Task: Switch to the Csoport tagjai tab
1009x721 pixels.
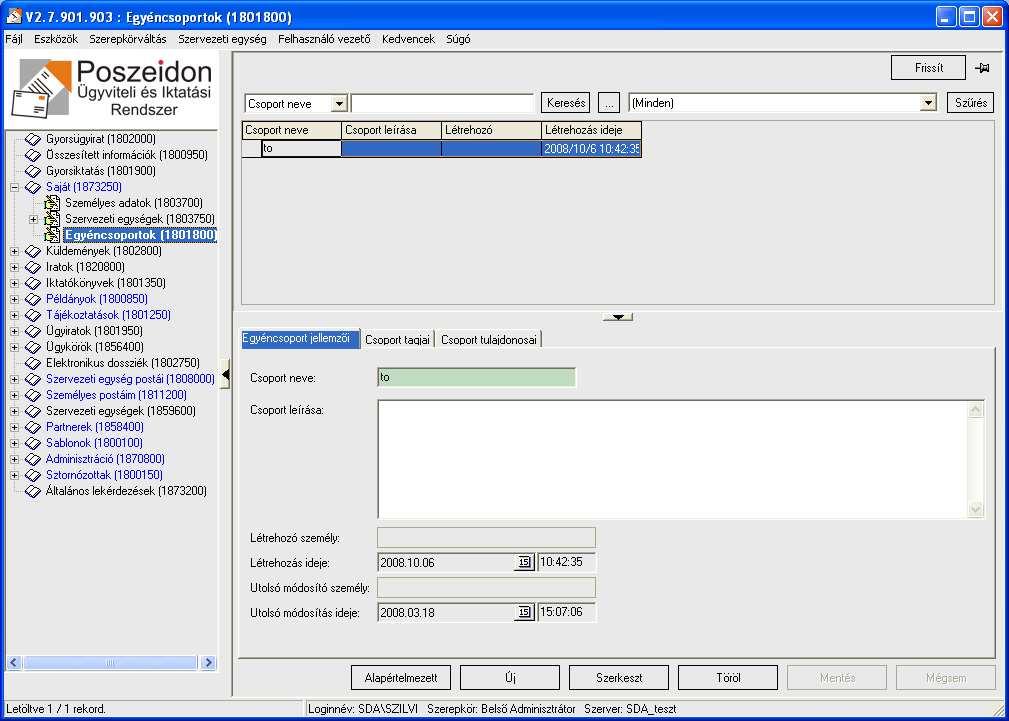Action: [x=397, y=340]
